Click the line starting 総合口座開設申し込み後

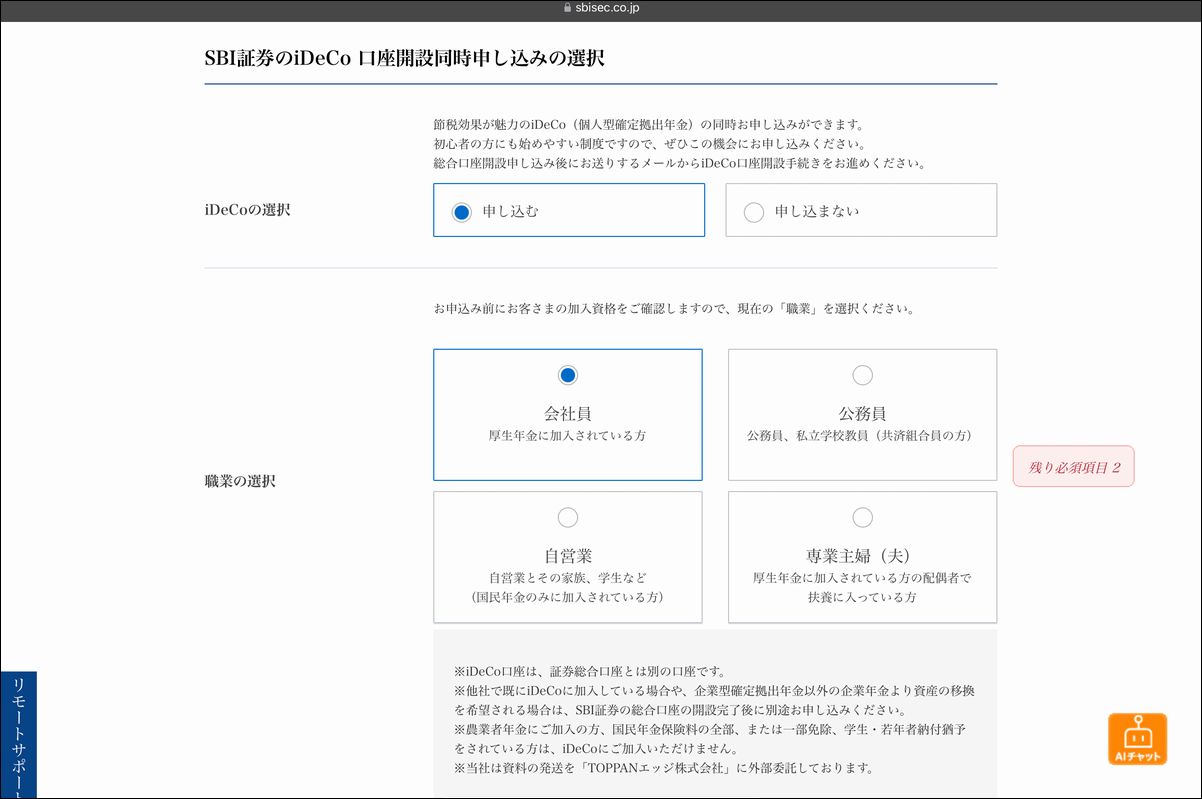coord(680,163)
